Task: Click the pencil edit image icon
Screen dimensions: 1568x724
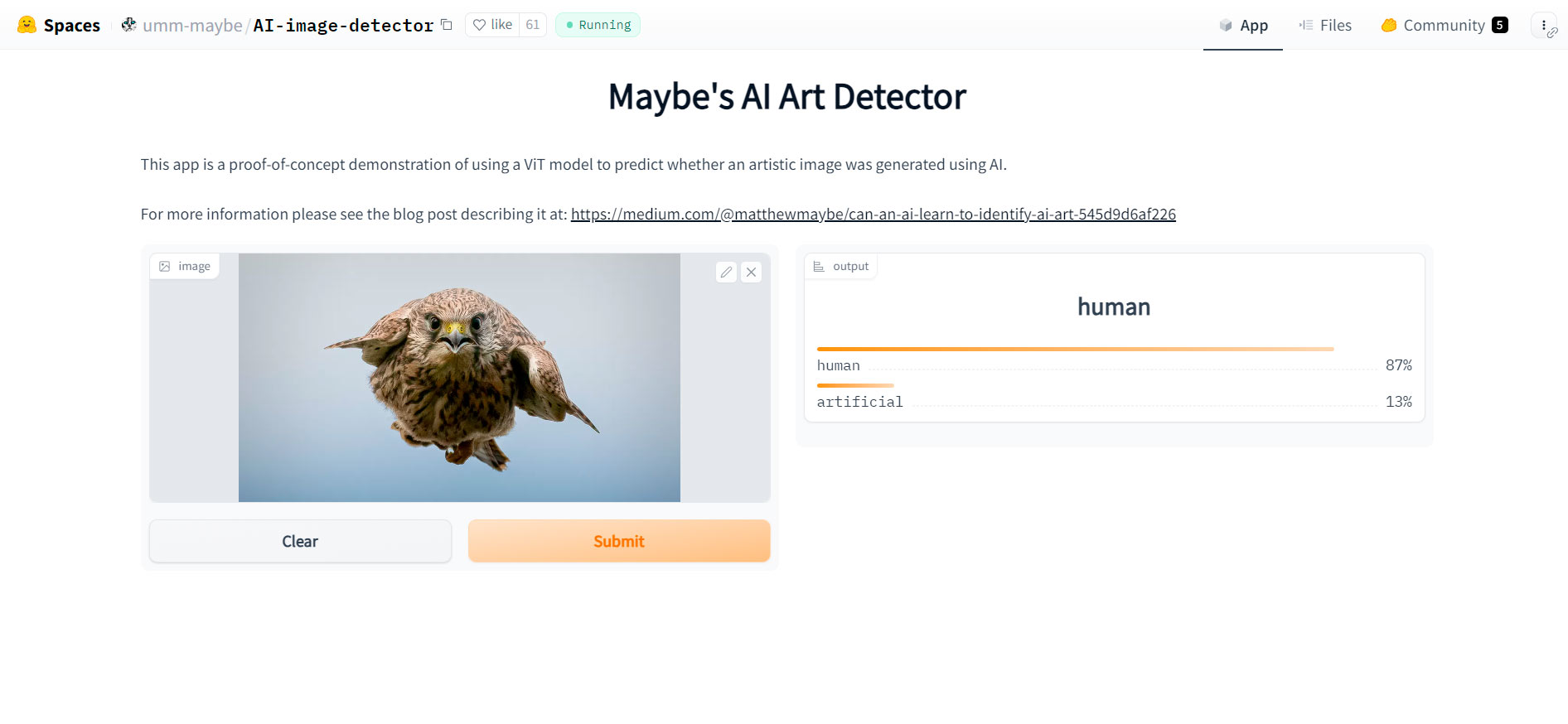Action: pos(726,272)
